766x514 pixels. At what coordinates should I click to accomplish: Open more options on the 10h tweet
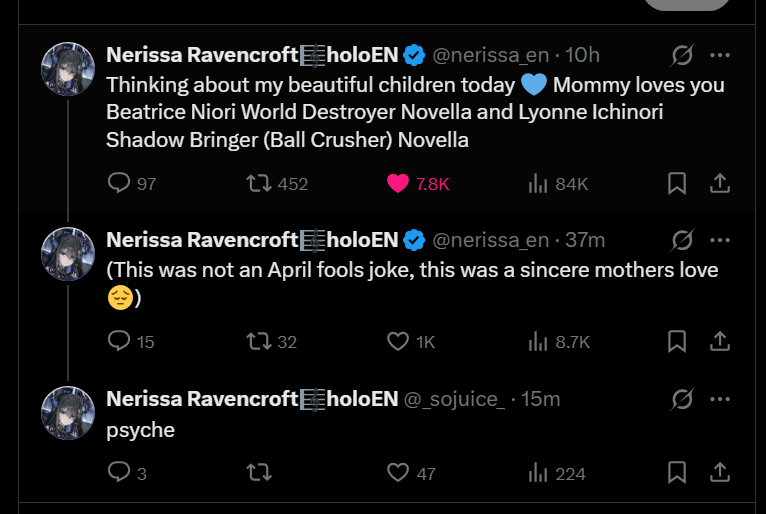coord(719,55)
